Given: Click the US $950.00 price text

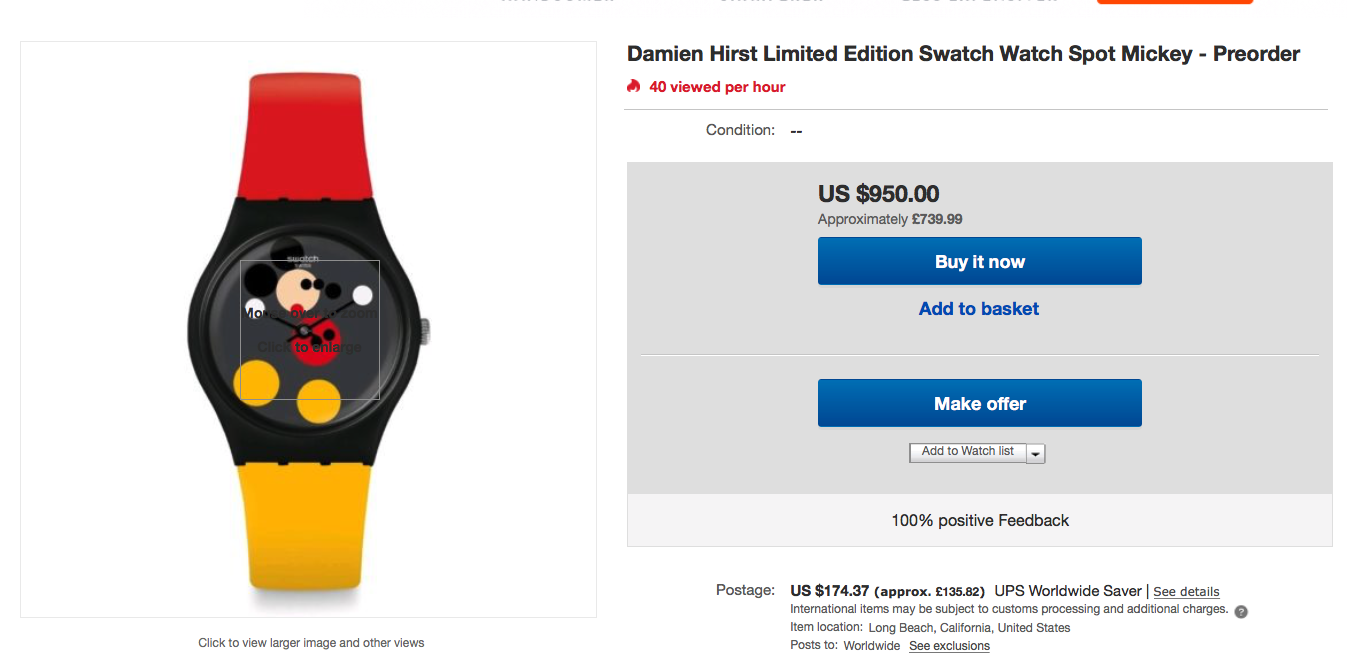Looking at the screenshot, I should click(x=878, y=194).
